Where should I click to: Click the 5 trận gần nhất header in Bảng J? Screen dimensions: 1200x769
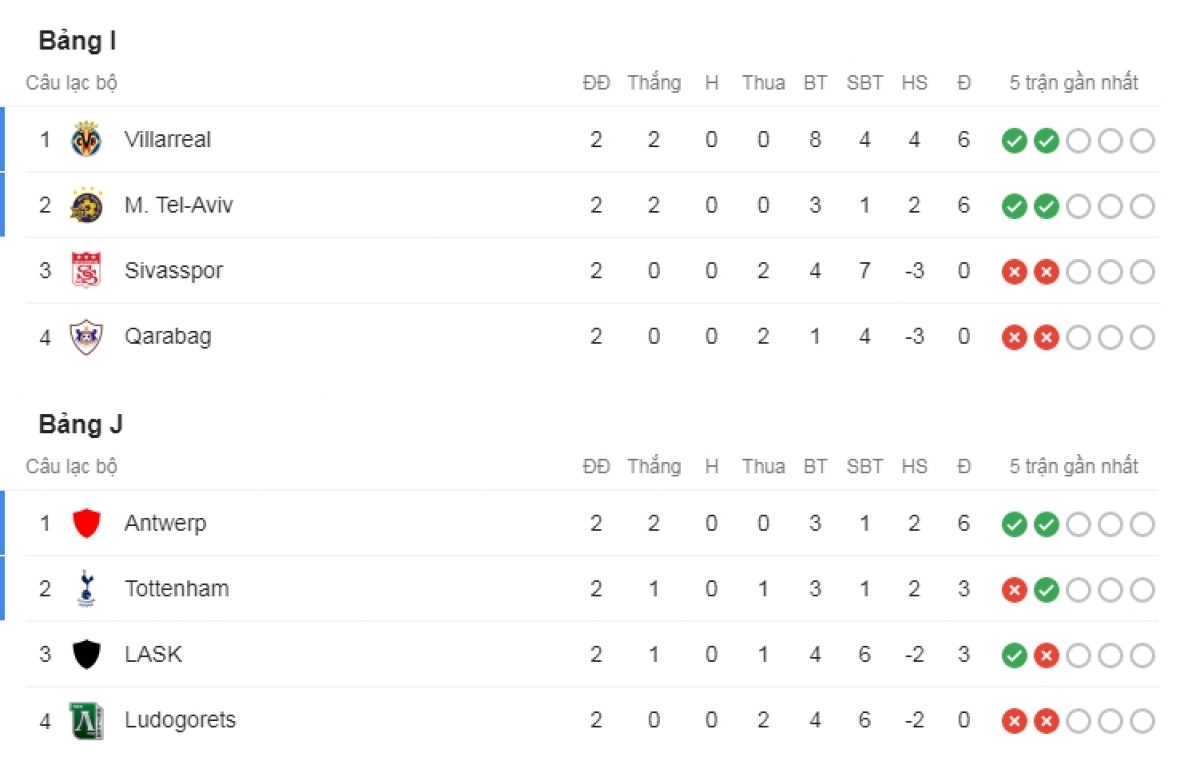pos(1074,467)
